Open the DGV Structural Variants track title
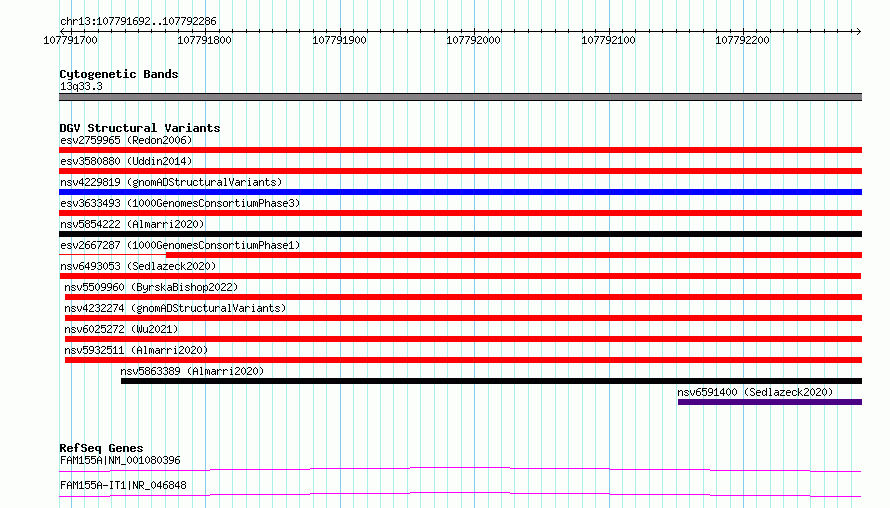 [140, 128]
